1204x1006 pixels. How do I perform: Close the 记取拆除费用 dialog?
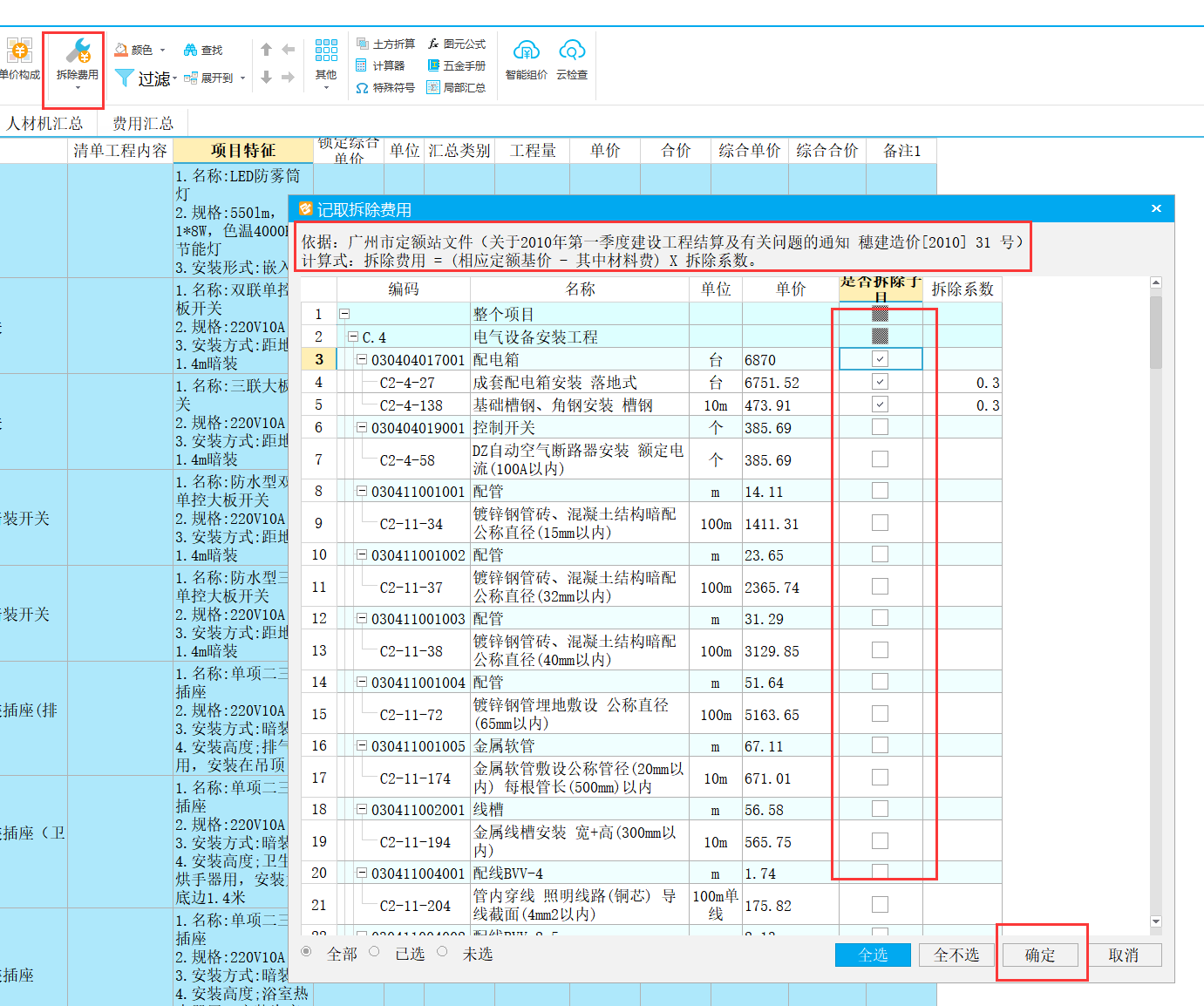1156,209
